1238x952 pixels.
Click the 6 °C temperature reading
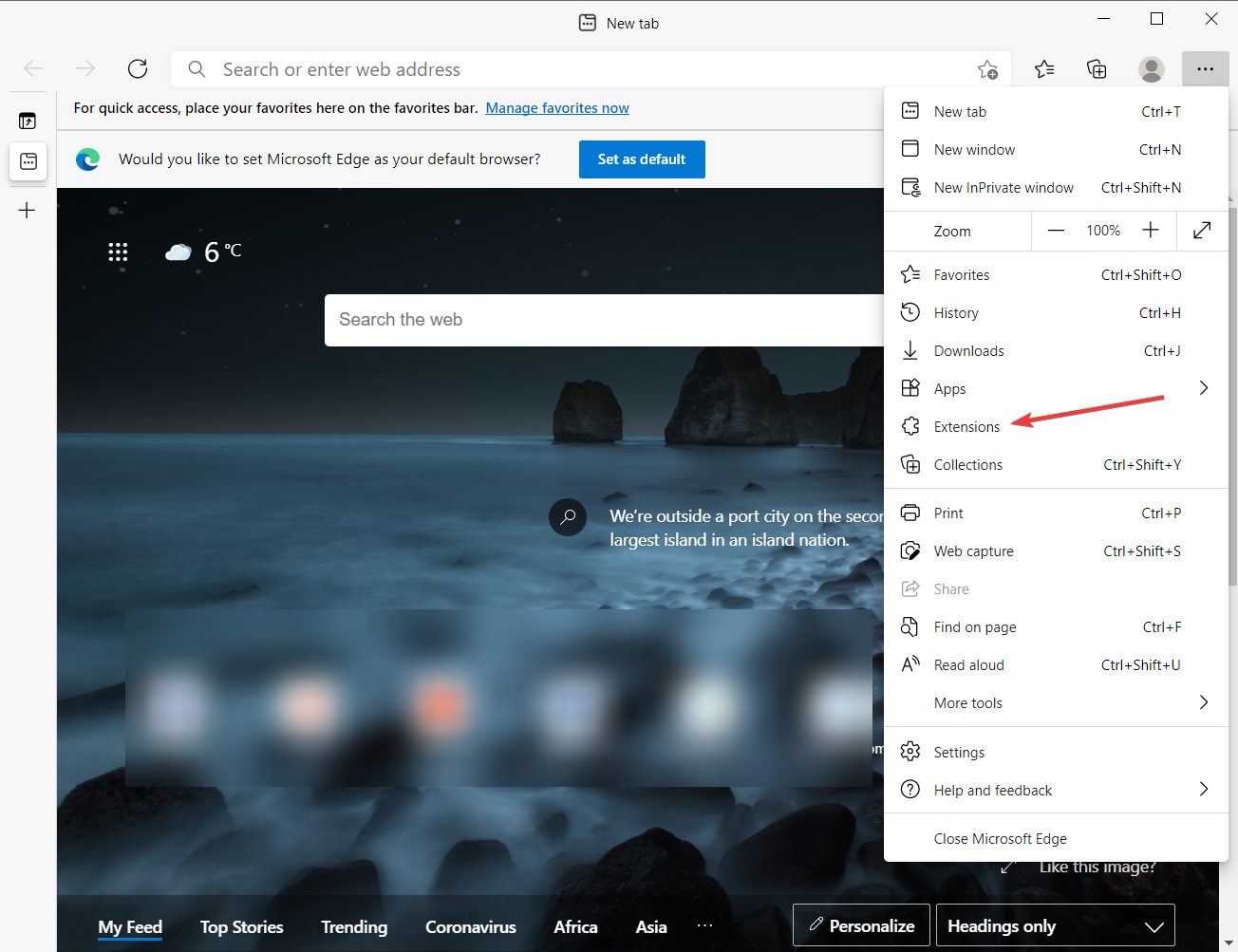point(223,252)
